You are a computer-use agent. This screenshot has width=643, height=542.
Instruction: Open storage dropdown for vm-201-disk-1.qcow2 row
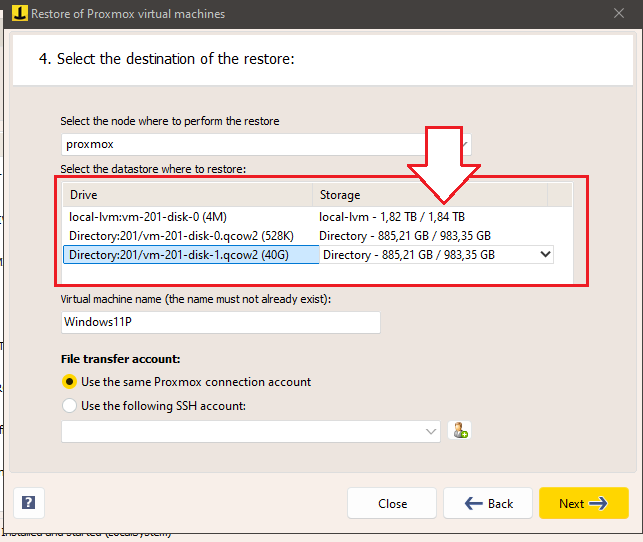544,255
